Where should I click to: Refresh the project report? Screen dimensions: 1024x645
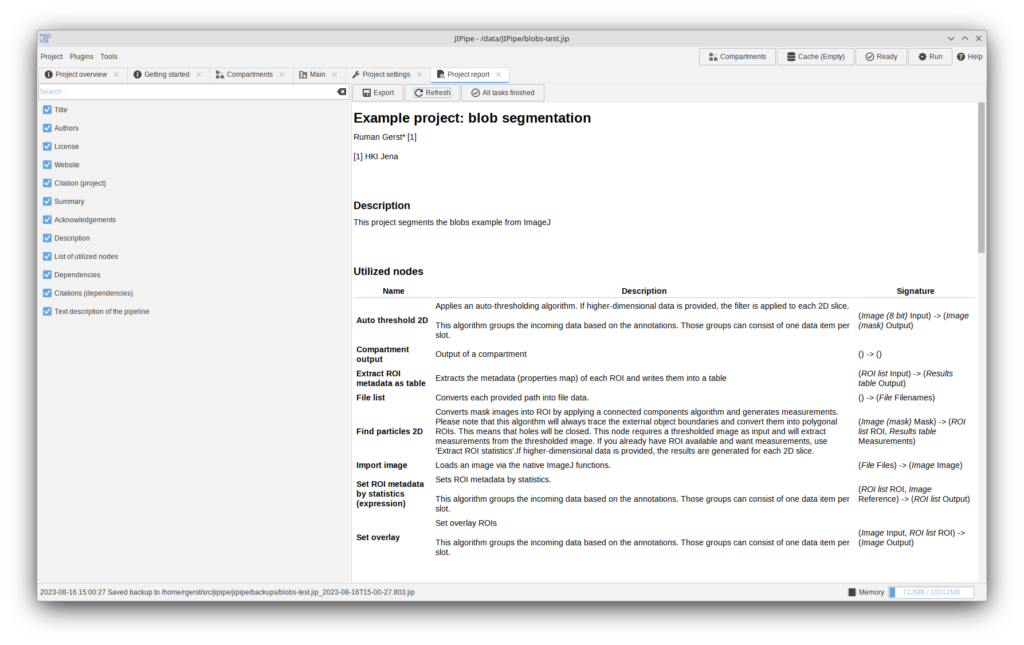432,92
